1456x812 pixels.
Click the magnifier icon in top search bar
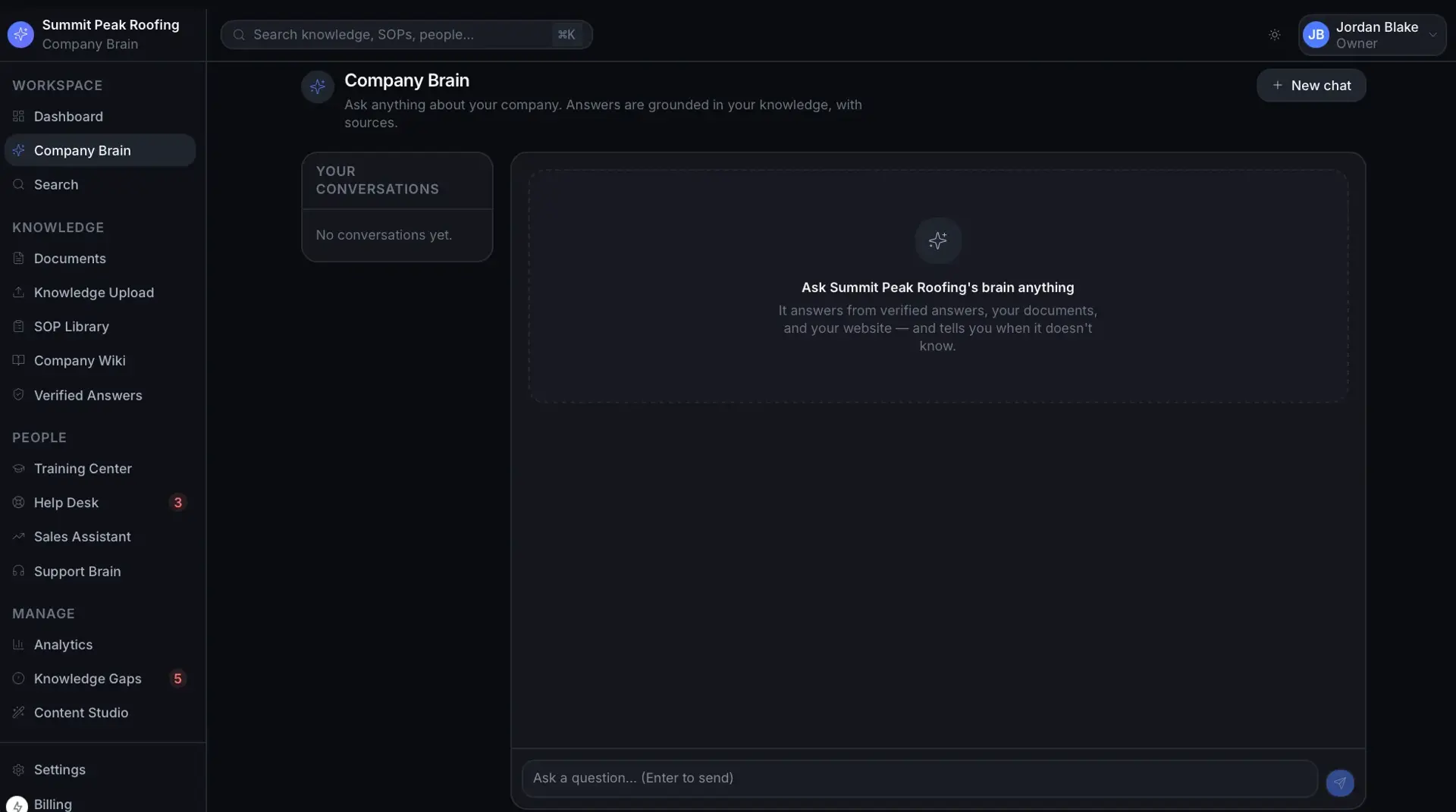(x=239, y=35)
